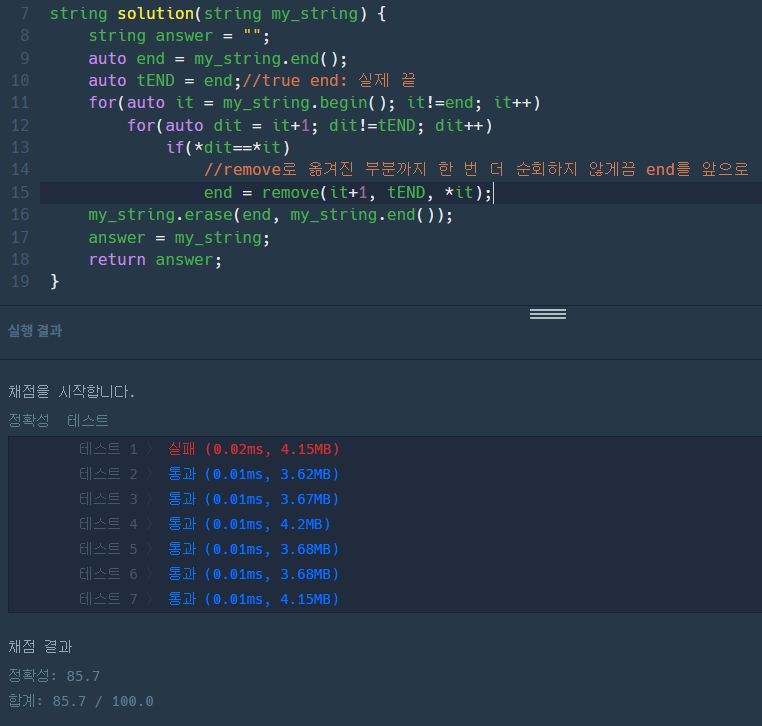The width and height of the screenshot is (762, 726).
Task: Select the 실행 결과 panel header
Action: coord(35,330)
